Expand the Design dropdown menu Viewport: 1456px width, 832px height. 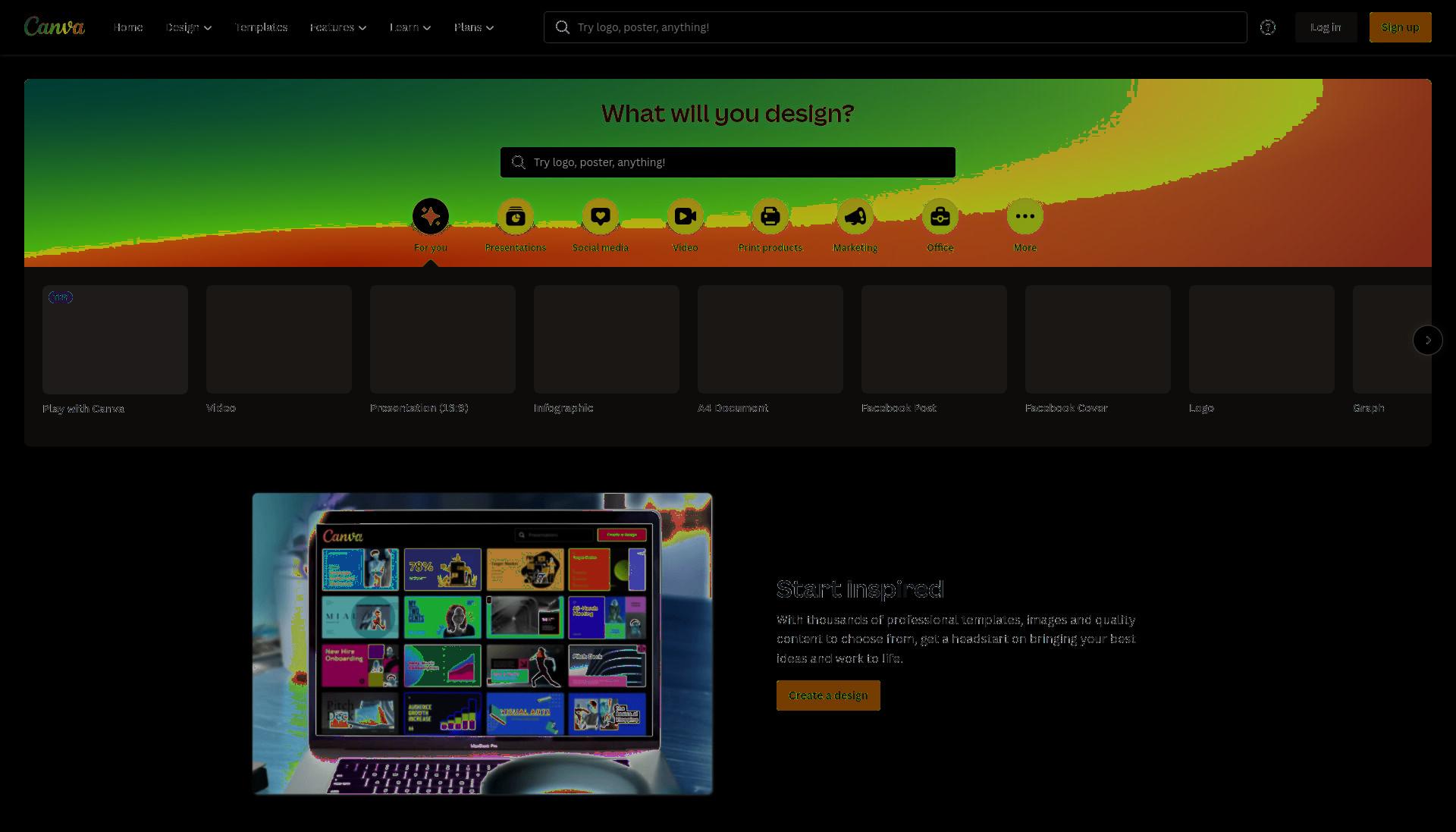pos(189,27)
